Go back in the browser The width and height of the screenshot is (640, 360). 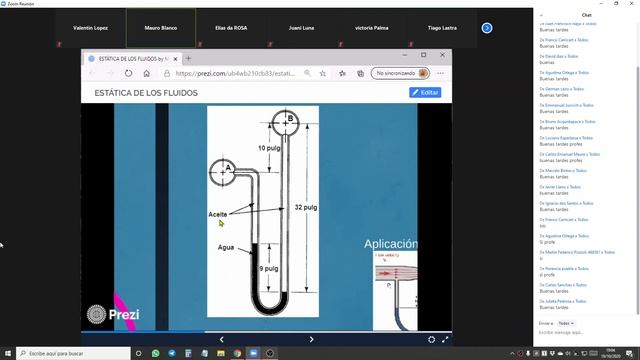pos(92,73)
